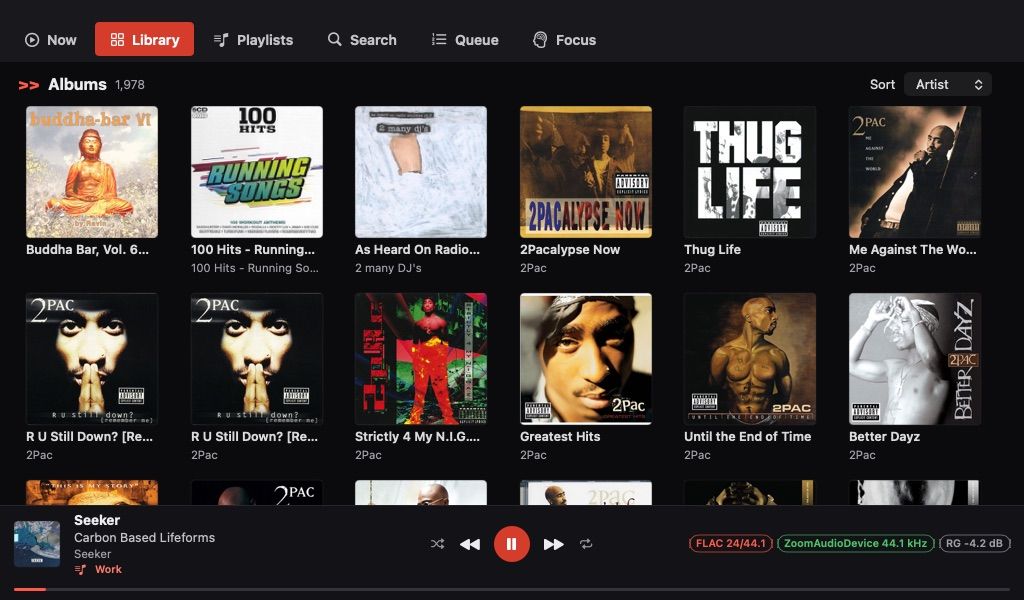Open the Now playing tab

50,40
